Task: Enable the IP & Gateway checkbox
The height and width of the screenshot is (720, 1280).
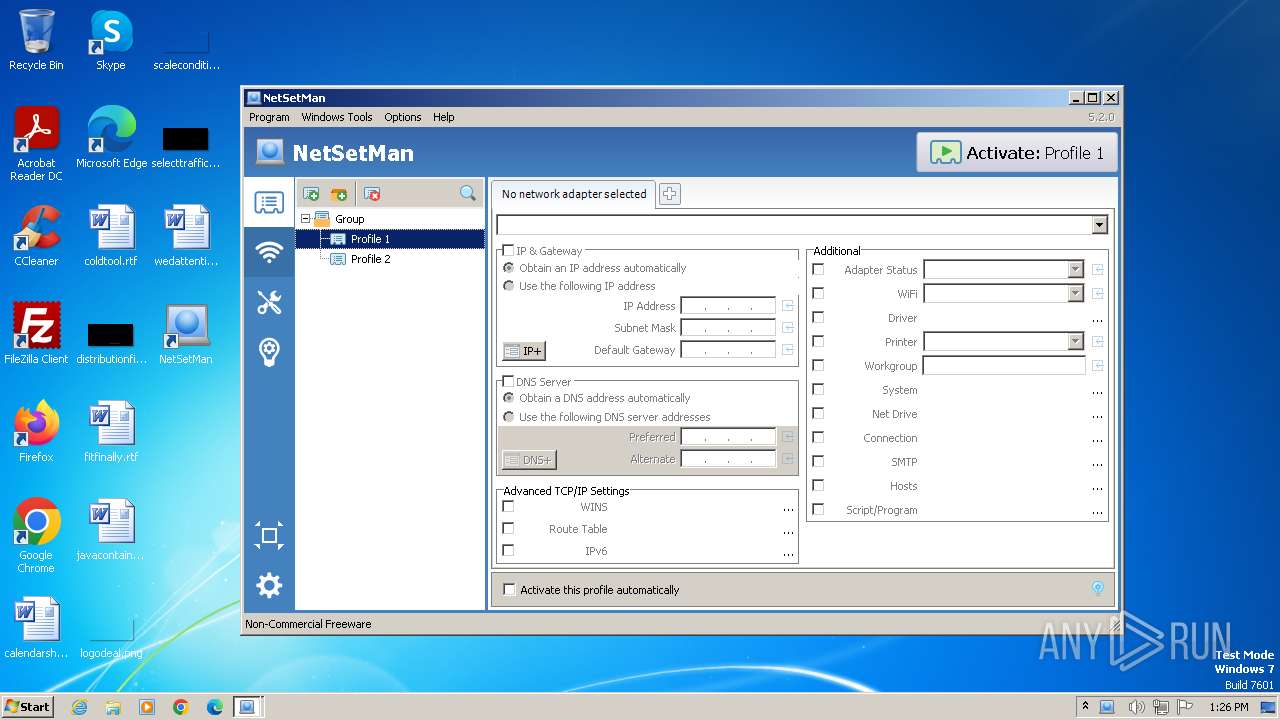Action: [508, 251]
